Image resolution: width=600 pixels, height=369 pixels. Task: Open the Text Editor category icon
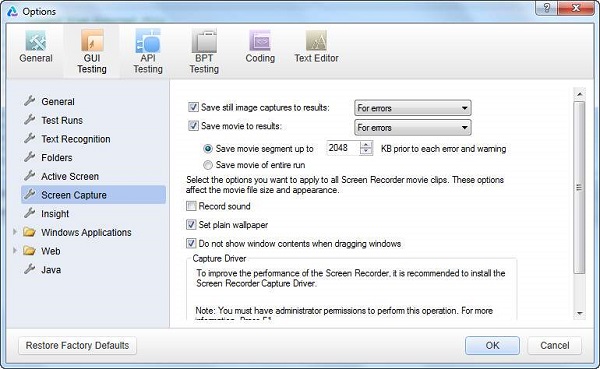point(316,41)
